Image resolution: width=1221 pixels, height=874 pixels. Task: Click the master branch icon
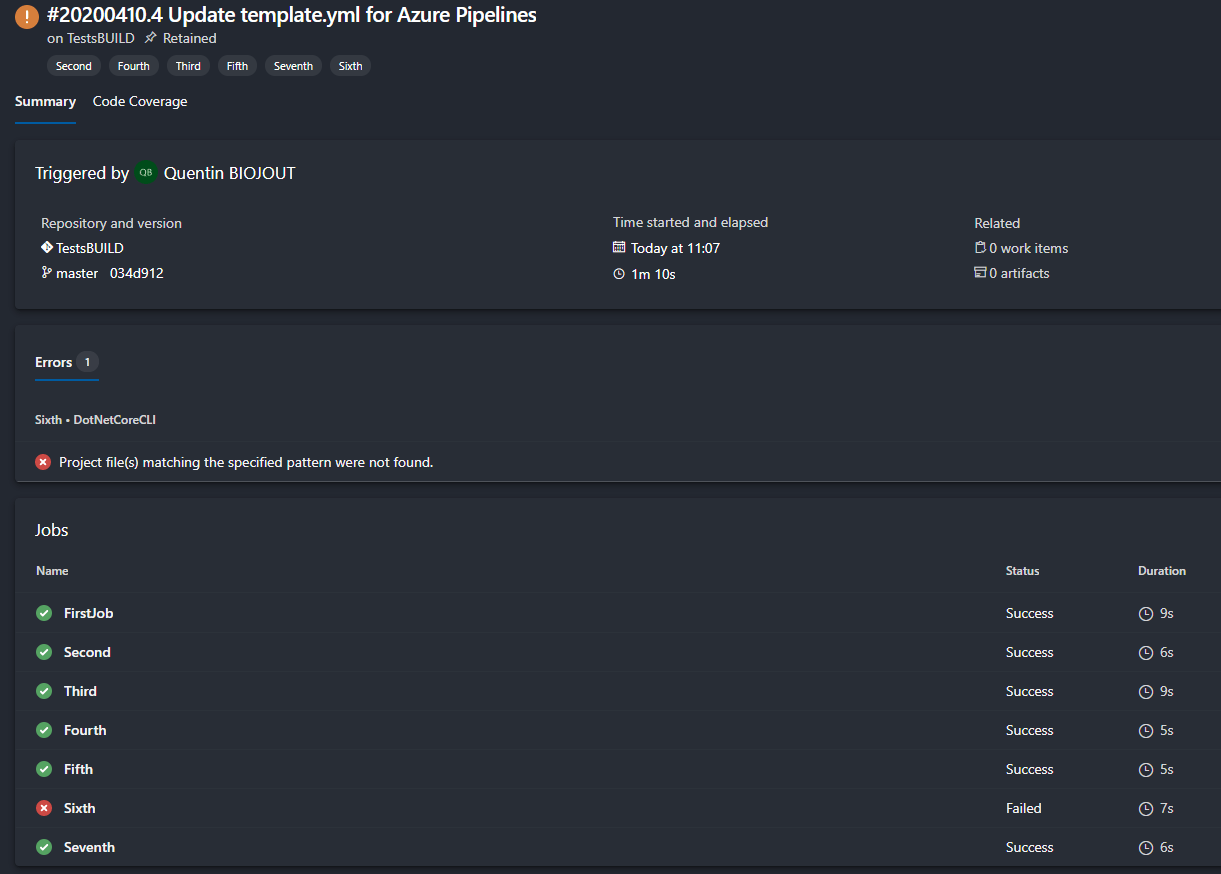pyautogui.click(x=47, y=273)
